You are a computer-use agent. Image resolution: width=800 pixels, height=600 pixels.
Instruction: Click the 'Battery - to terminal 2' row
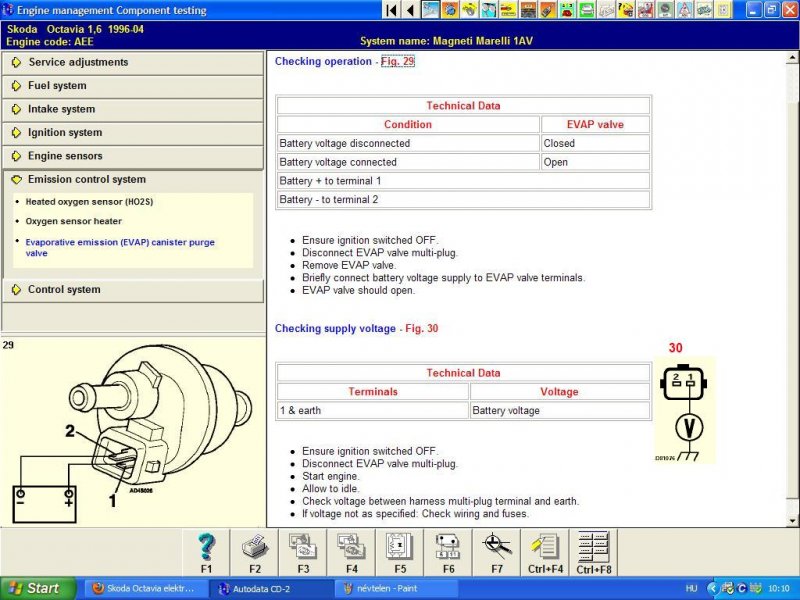463,200
